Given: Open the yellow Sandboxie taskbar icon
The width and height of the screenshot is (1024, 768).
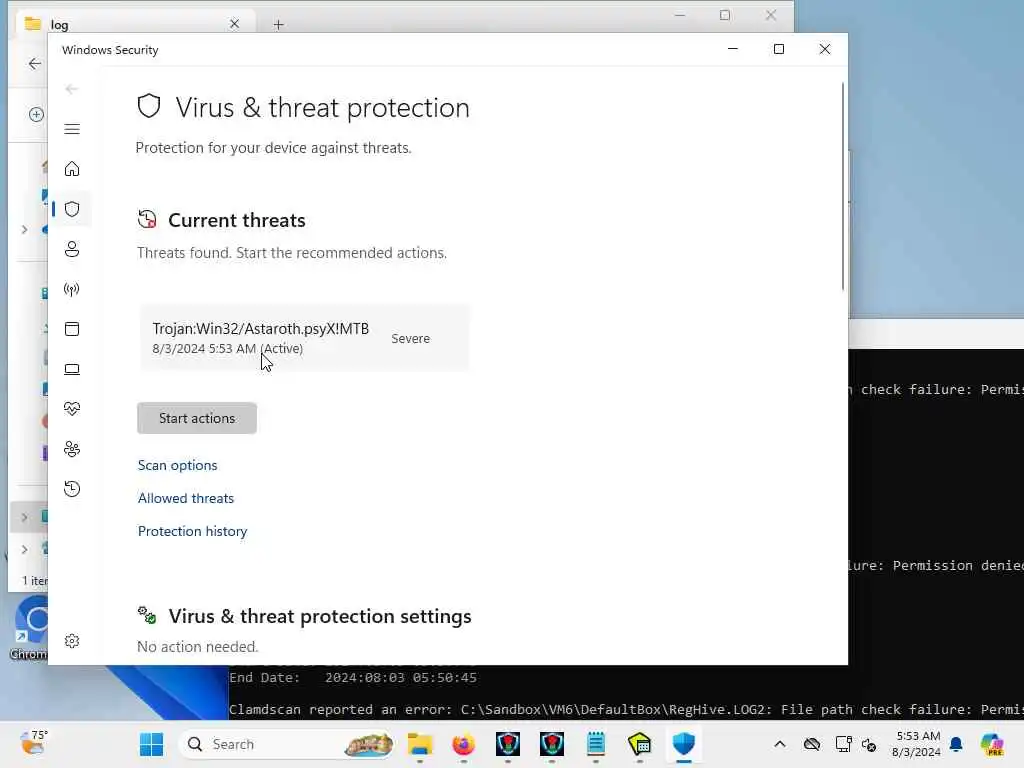Looking at the screenshot, I should pyautogui.click(x=639, y=744).
